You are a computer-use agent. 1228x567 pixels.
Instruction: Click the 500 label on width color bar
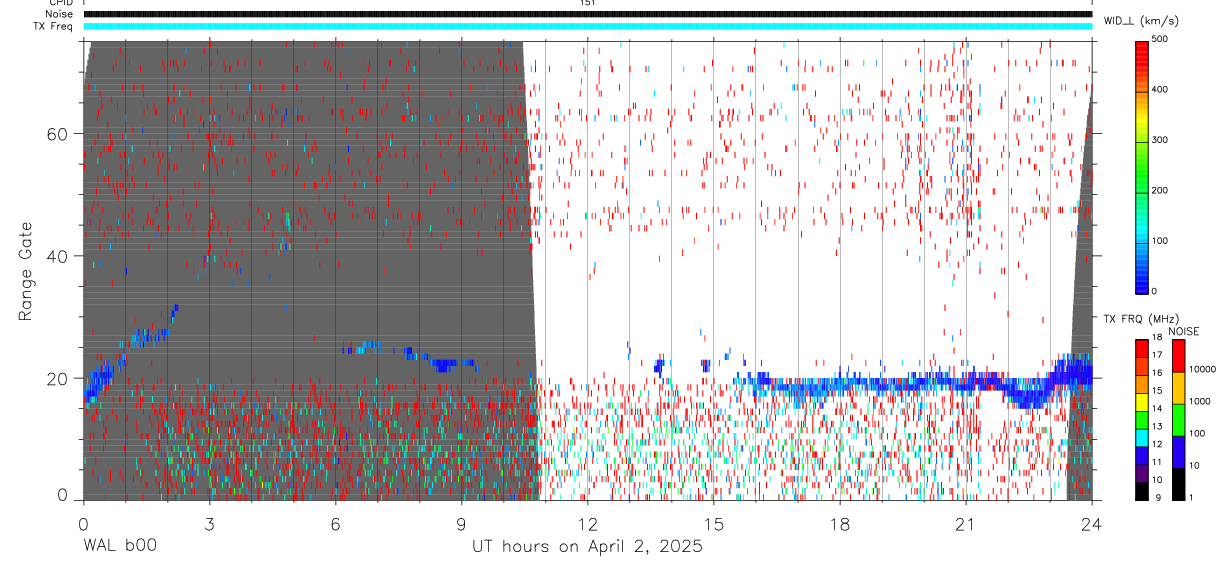click(x=1160, y=39)
